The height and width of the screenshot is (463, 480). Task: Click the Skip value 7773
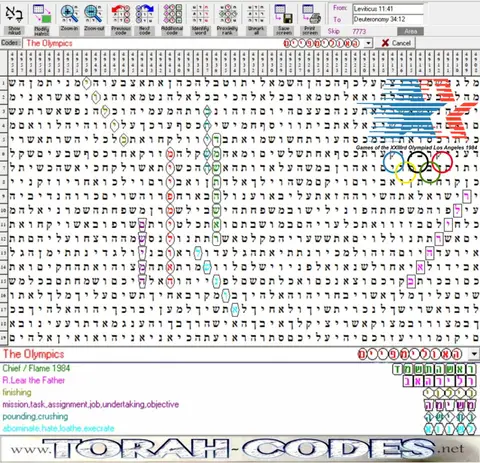tap(359, 31)
